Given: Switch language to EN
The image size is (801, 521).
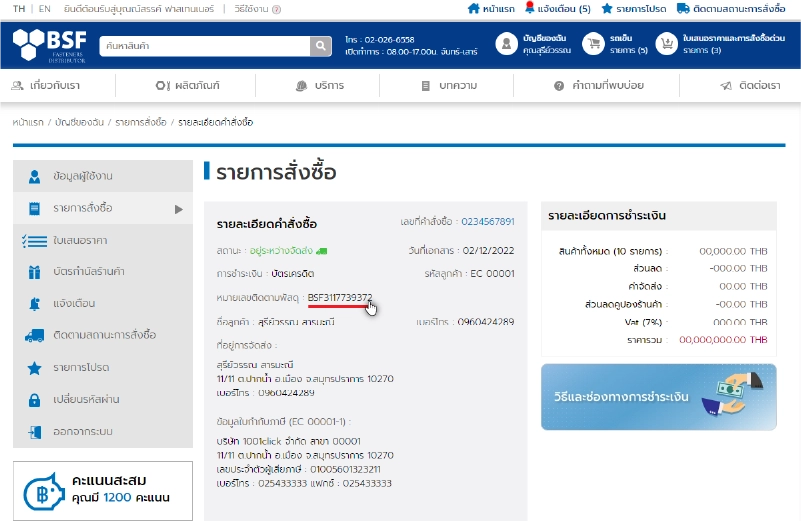Looking at the screenshot, I should click(x=45, y=9).
